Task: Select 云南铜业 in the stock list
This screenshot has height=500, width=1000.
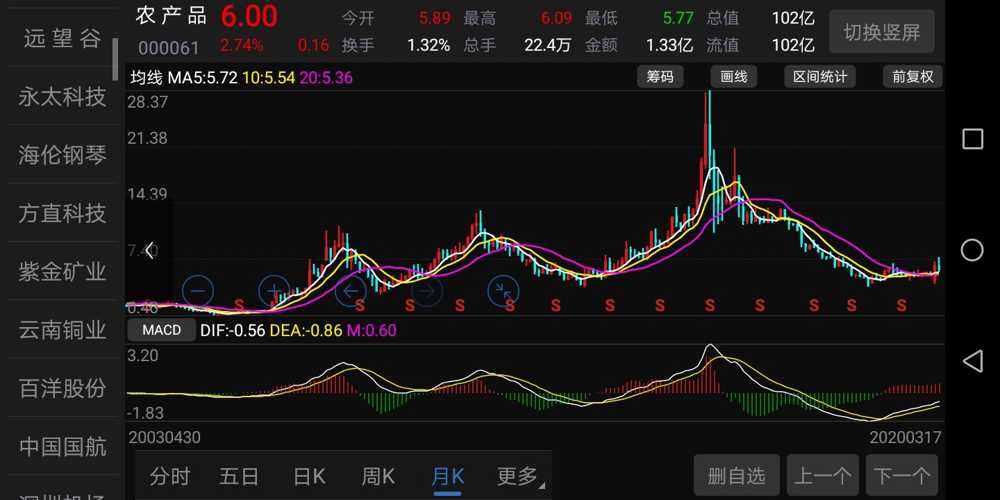Action: point(62,330)
